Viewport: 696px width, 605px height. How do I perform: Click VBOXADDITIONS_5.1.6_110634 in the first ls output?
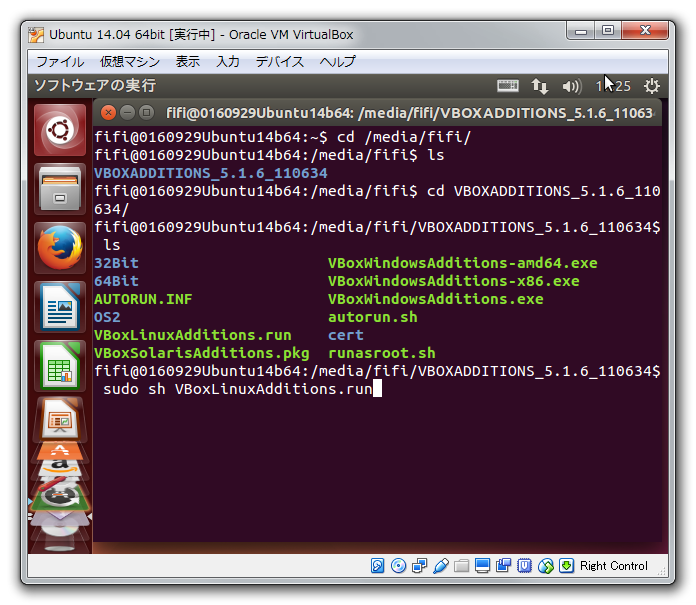(211, 173)
